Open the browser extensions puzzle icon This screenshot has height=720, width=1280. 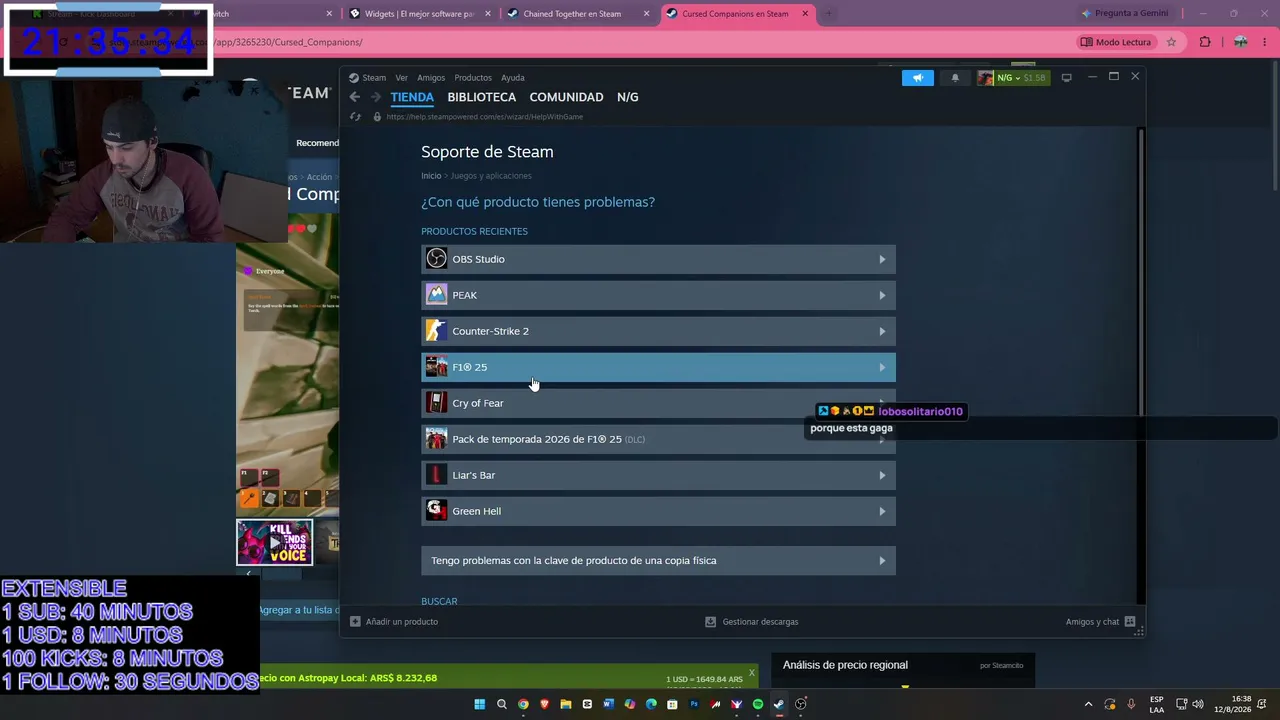pos(1204,42)
